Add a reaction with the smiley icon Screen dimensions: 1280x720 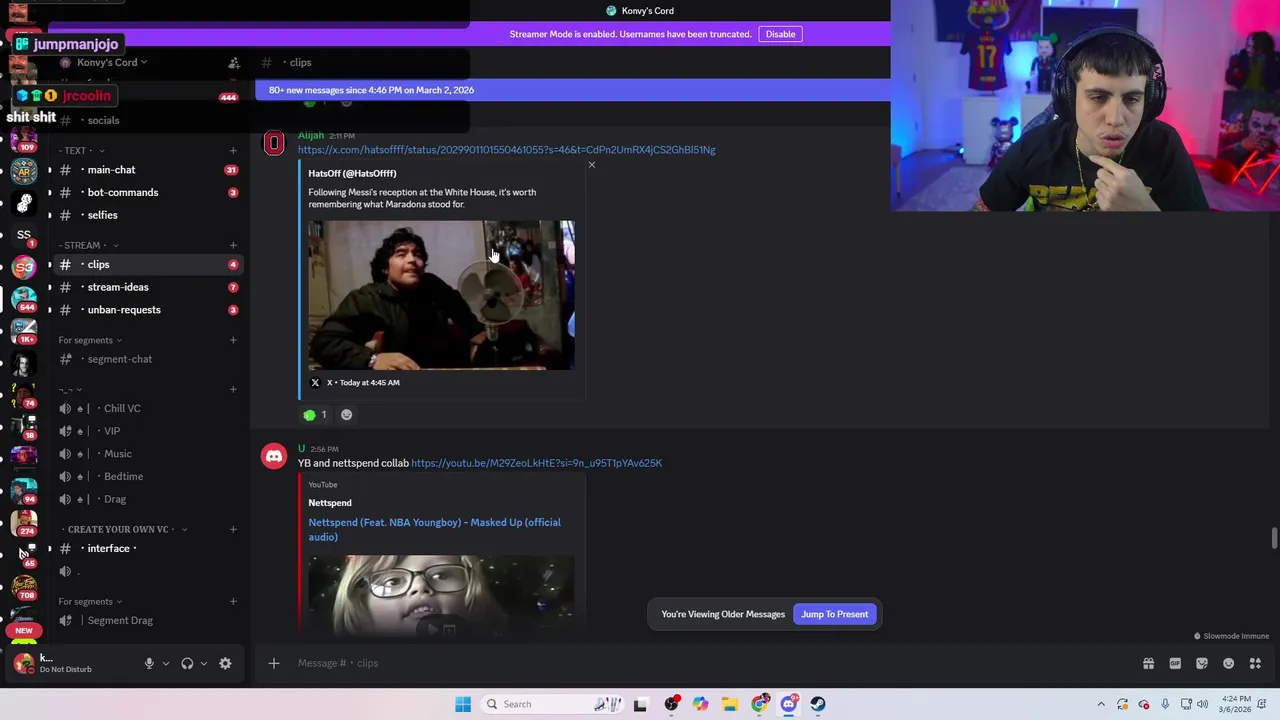[x=346, y=414]
